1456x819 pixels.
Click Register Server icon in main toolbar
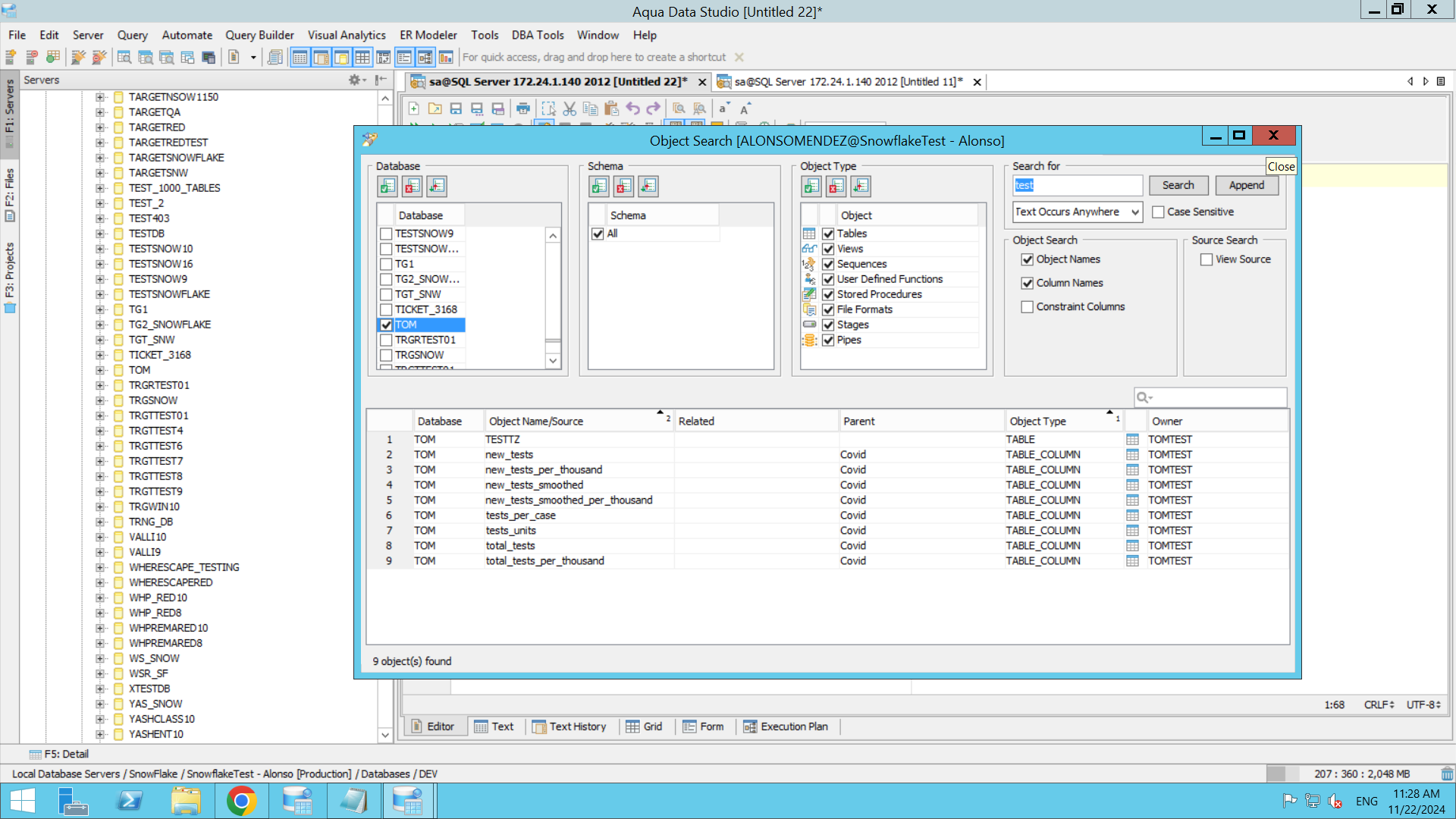click(11, 57)
